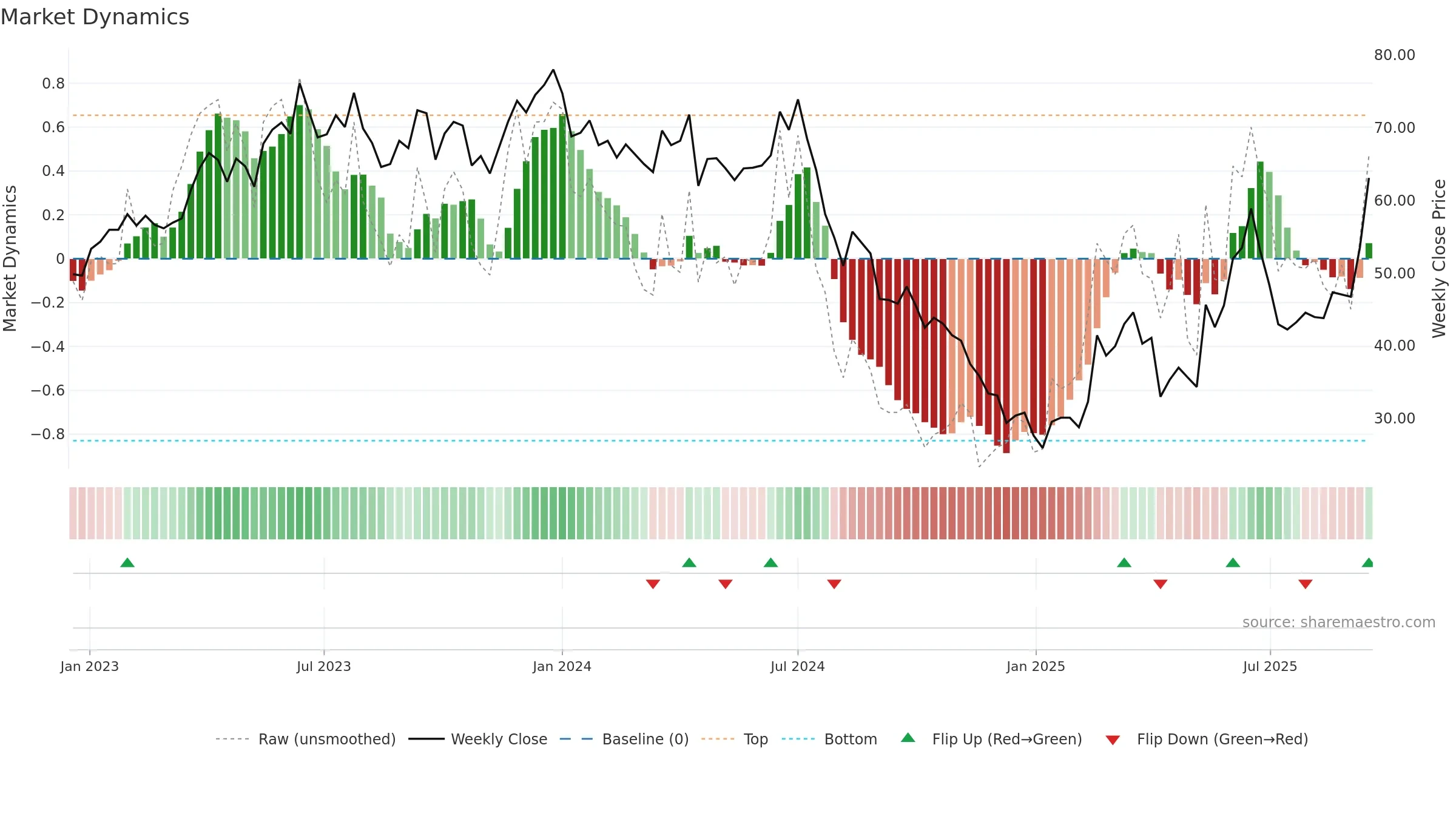Click the −0.8 left axis tick label
This screenshot has width=1456, height=819.
(48, 434)
